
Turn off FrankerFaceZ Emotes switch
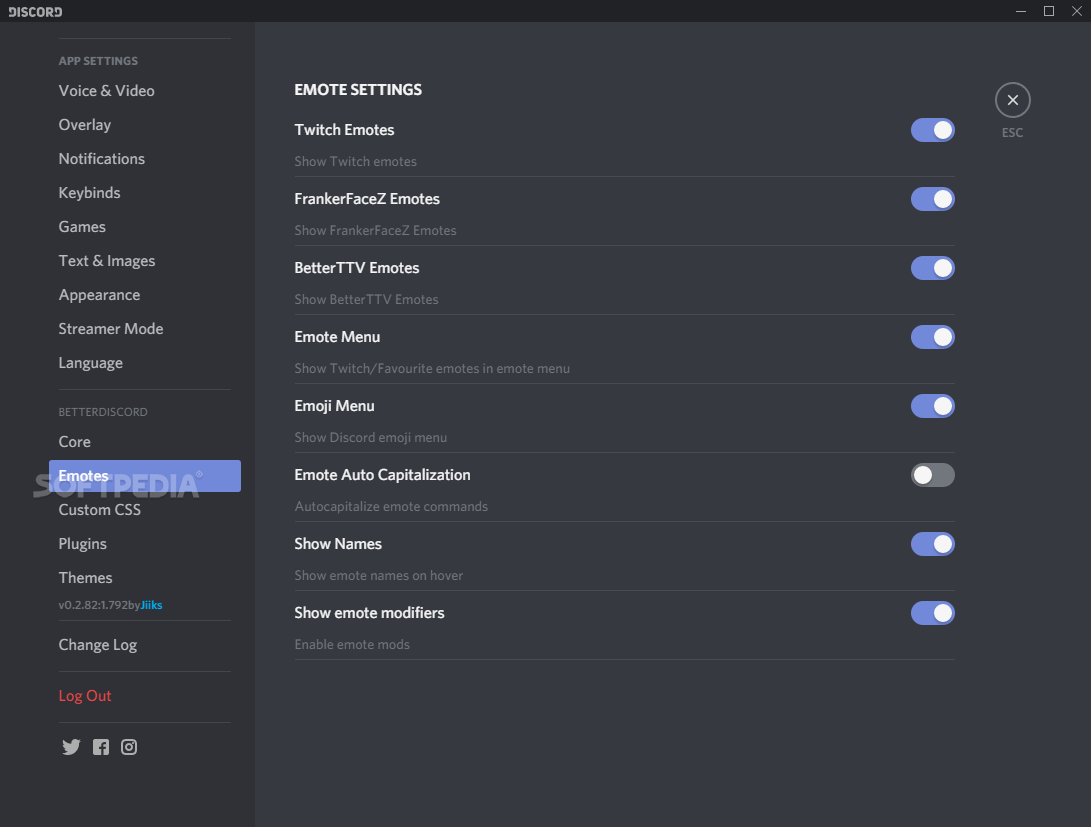click(932, 199)
